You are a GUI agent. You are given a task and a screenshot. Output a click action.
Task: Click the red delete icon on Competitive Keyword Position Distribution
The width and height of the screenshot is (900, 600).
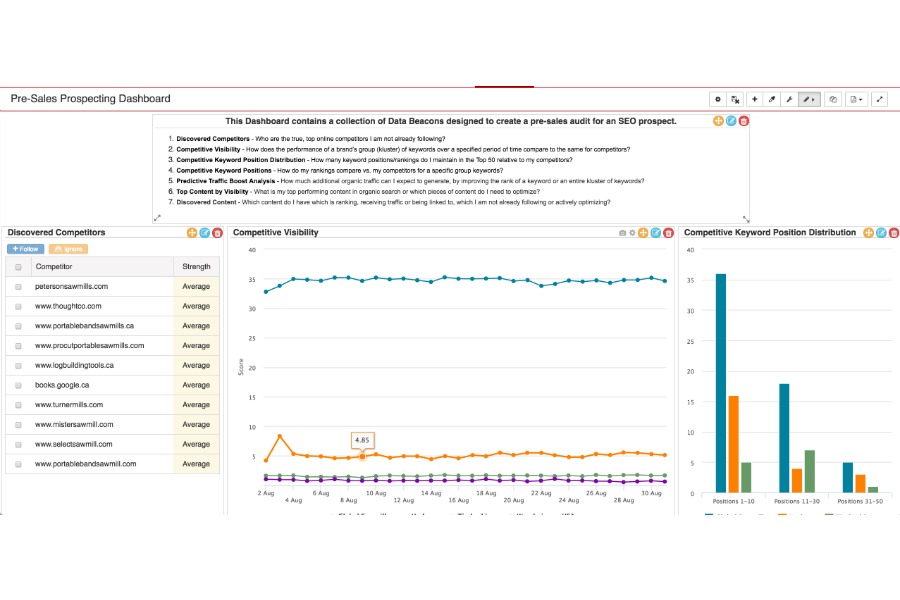[x=894, y=232]
